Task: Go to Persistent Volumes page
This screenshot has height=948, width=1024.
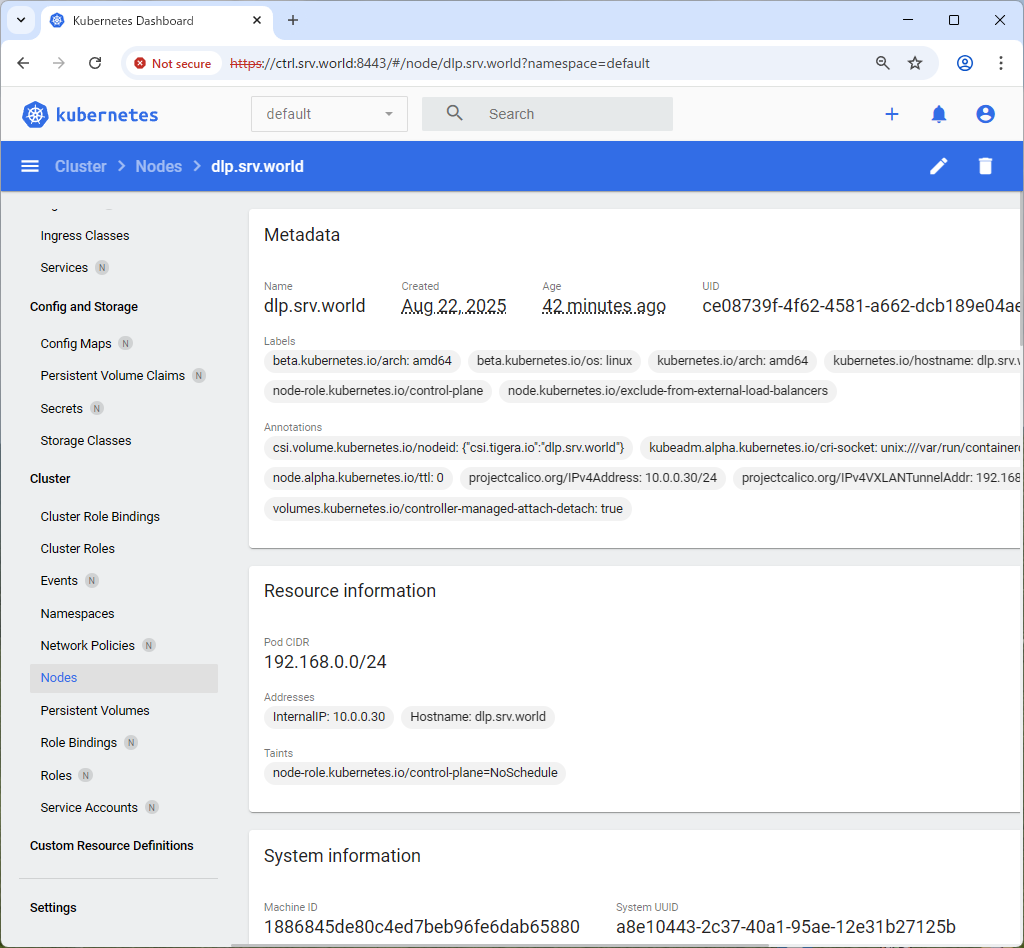Action: (95, 710)
